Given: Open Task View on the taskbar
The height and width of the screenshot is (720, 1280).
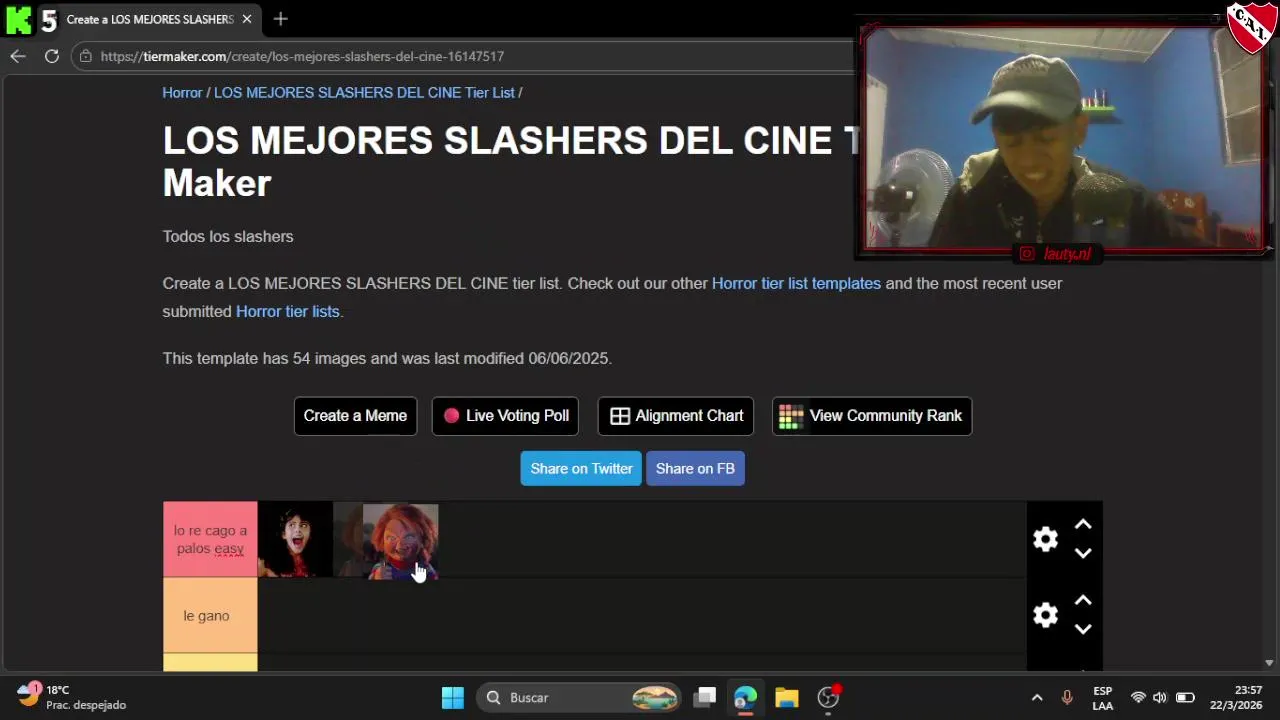Looking at the screenshot, I should point(706,698).
